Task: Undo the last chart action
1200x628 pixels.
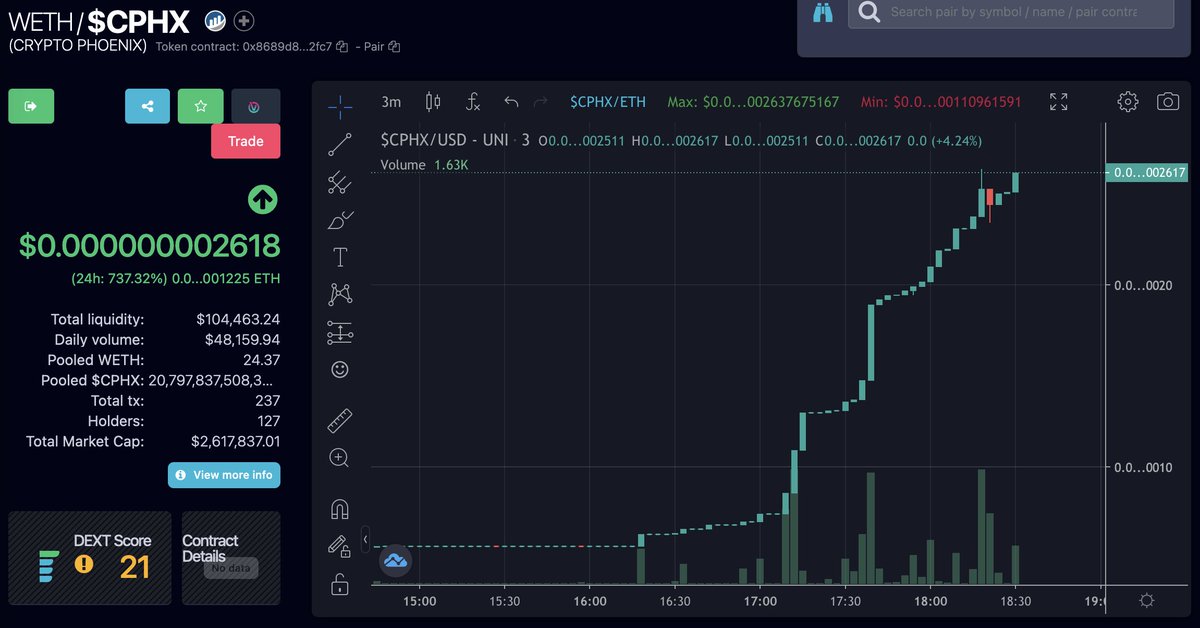Action: click(x=511, y=101)
